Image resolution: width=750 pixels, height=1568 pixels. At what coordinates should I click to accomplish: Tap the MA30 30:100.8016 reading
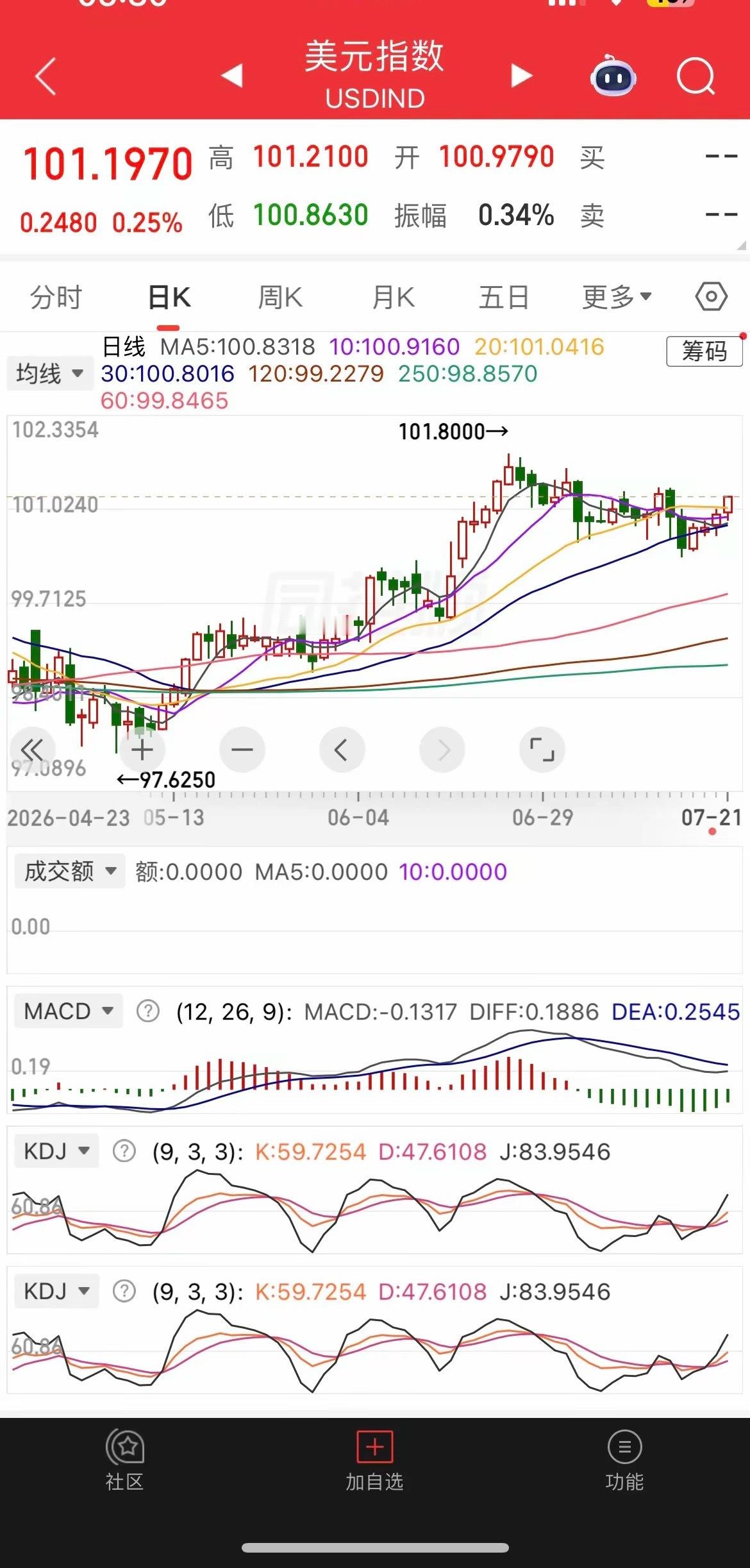click(167, 373)
